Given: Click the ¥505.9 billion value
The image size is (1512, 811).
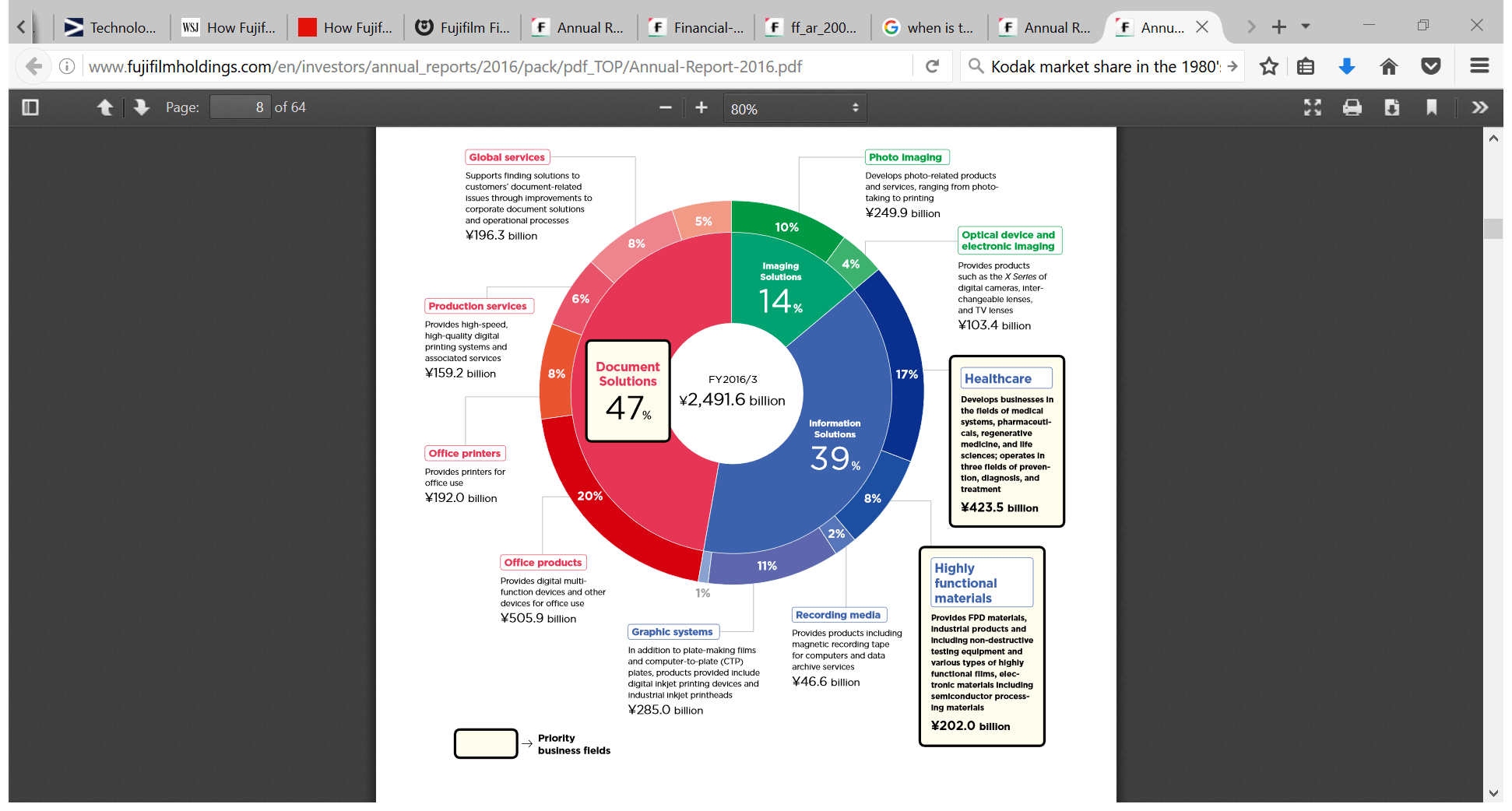Looking at the screenshot, I should pos(538,618).
